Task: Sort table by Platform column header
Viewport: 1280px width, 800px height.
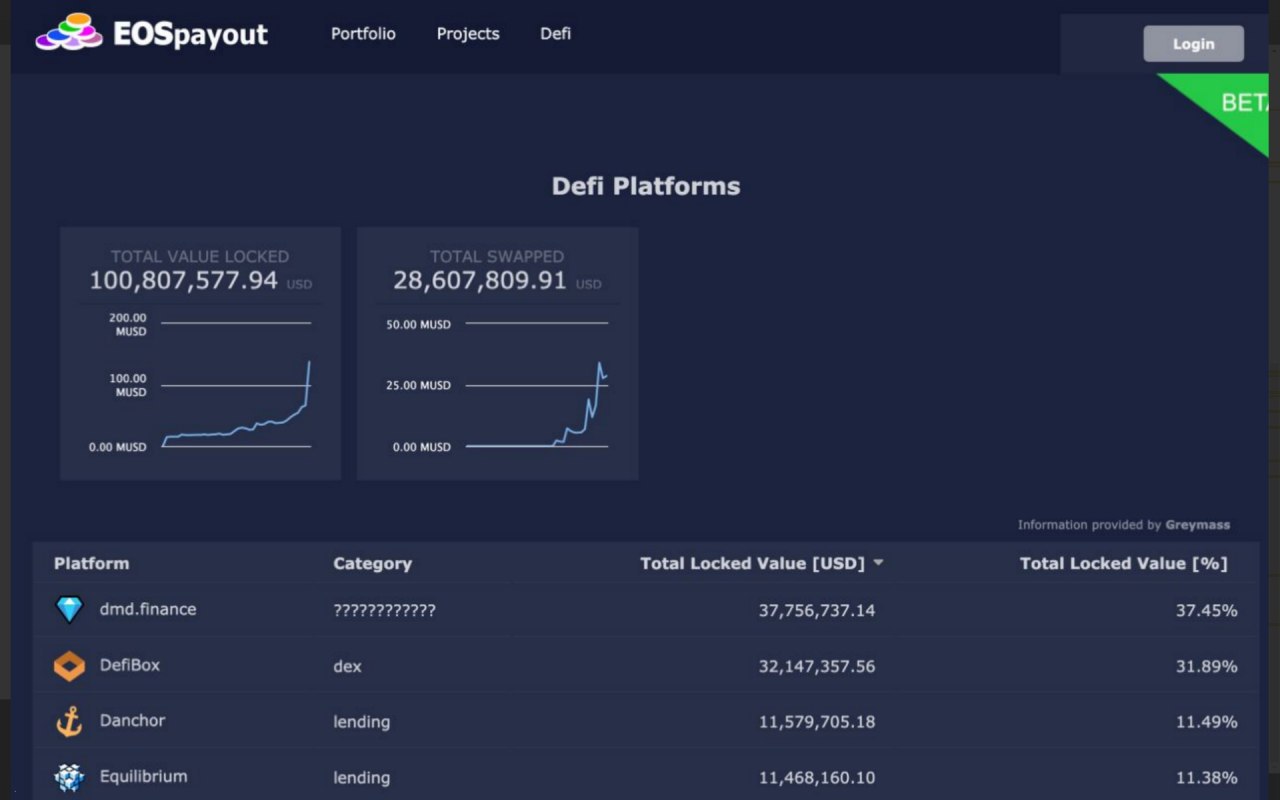Action: pos(91,563)
